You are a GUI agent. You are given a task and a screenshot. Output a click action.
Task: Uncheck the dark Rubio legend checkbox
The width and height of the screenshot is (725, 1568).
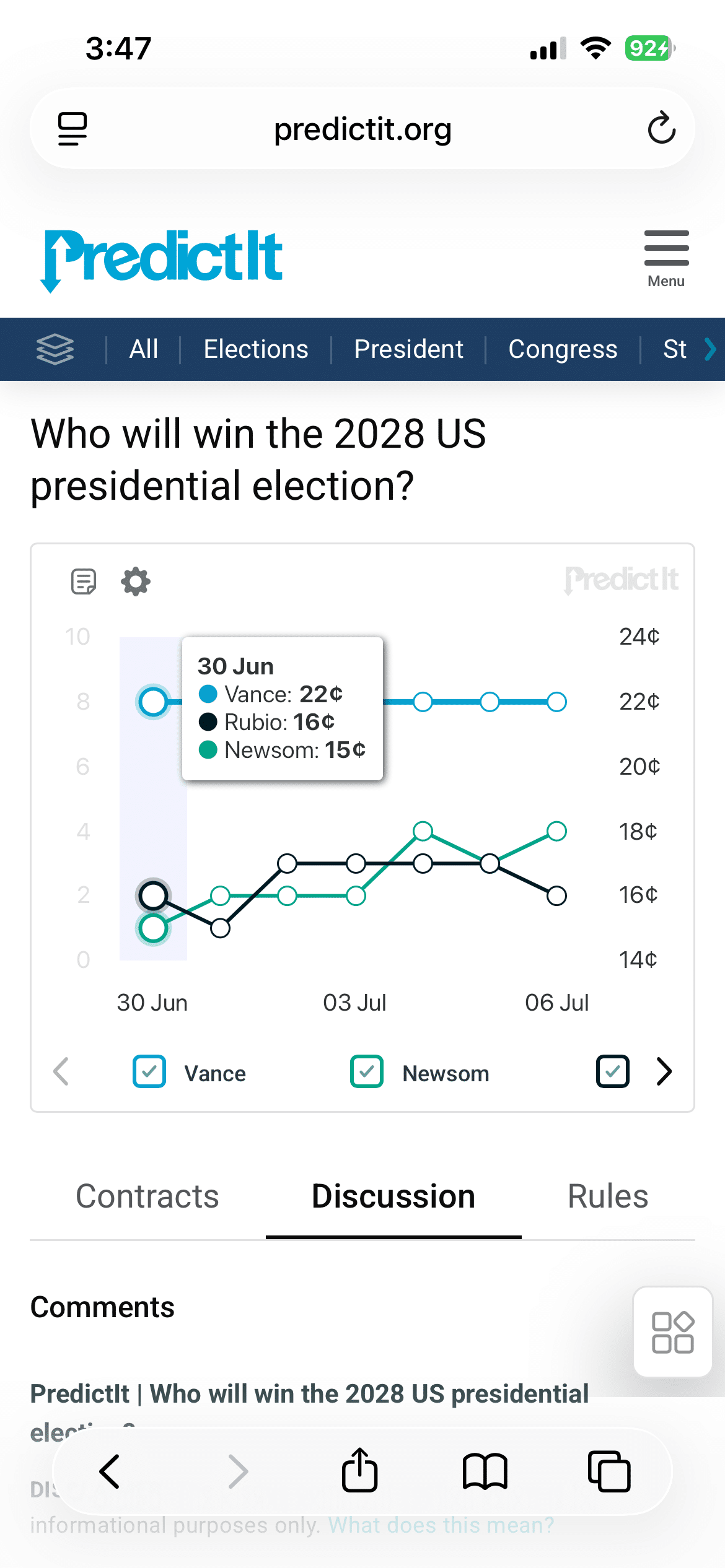613,1071
